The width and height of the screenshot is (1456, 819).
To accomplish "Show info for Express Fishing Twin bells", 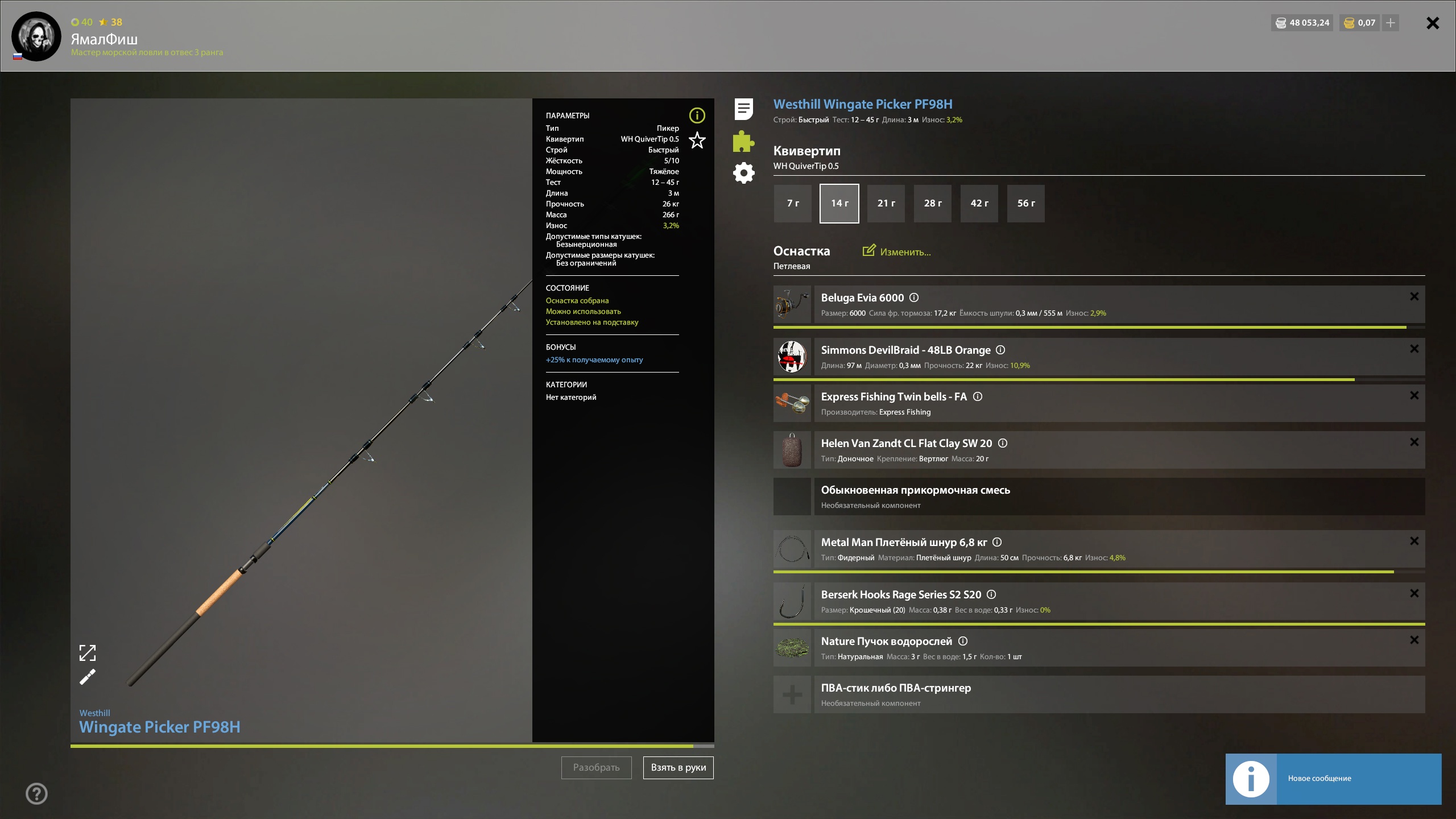I will coord(978,396).
